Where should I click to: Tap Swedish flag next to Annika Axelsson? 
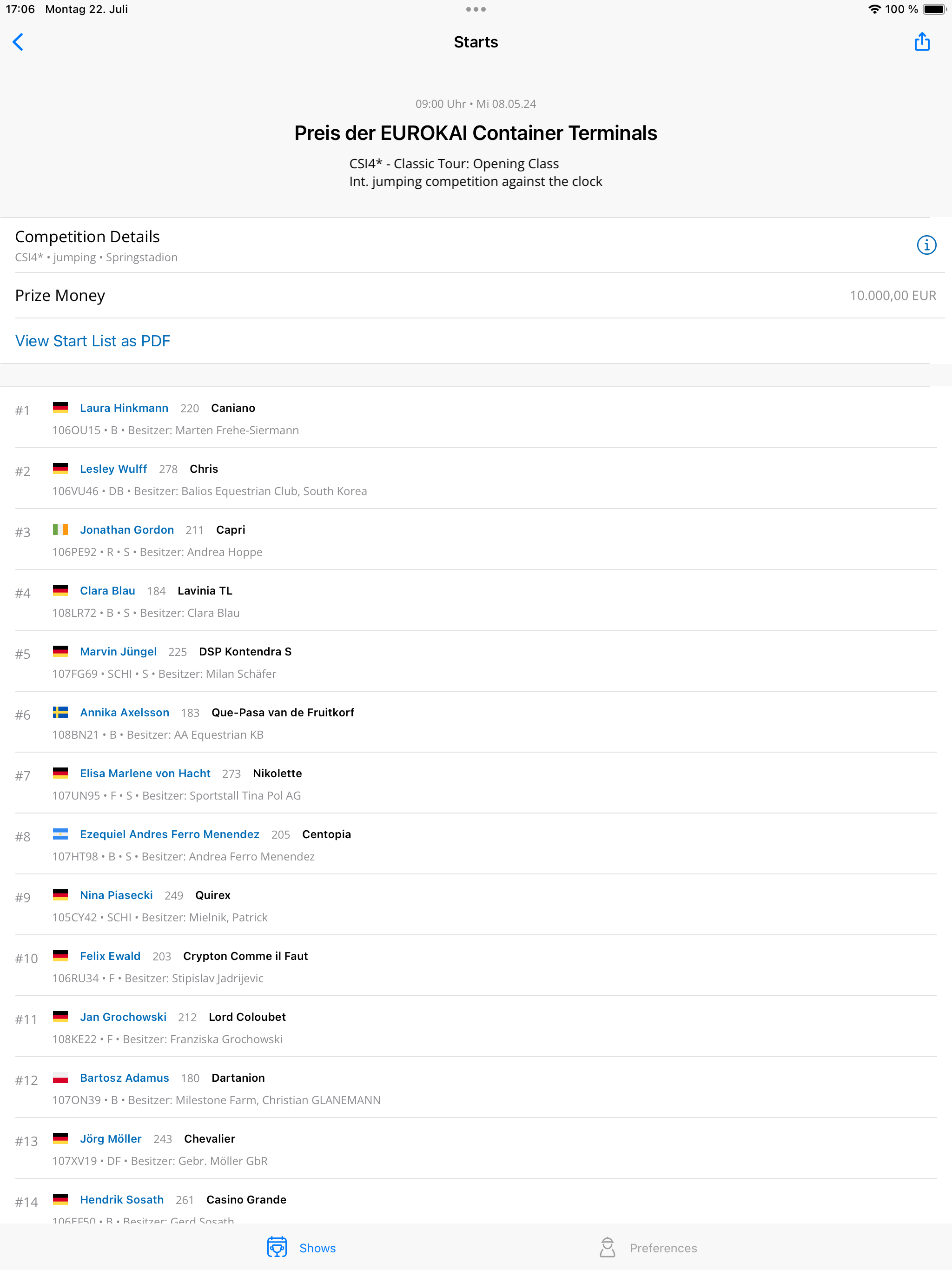(60, 712)
